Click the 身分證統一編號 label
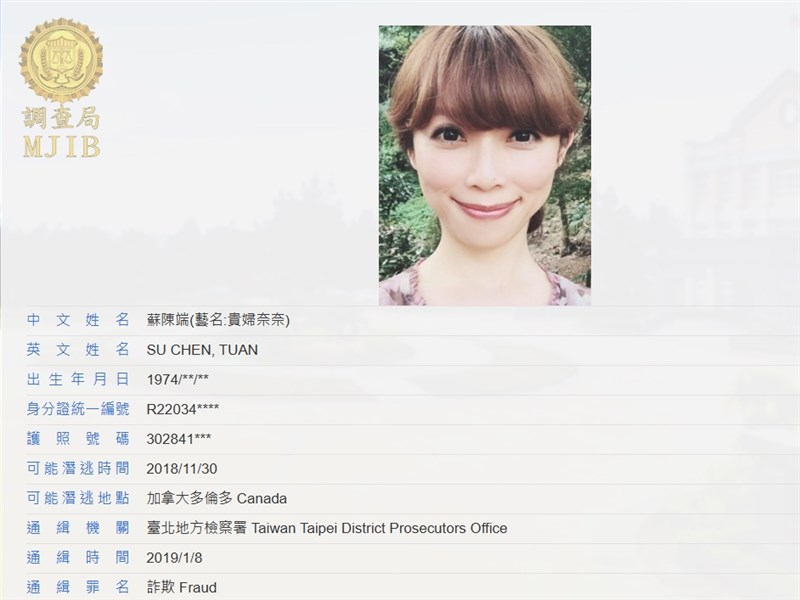800x600 pixels. pos(78,409)
